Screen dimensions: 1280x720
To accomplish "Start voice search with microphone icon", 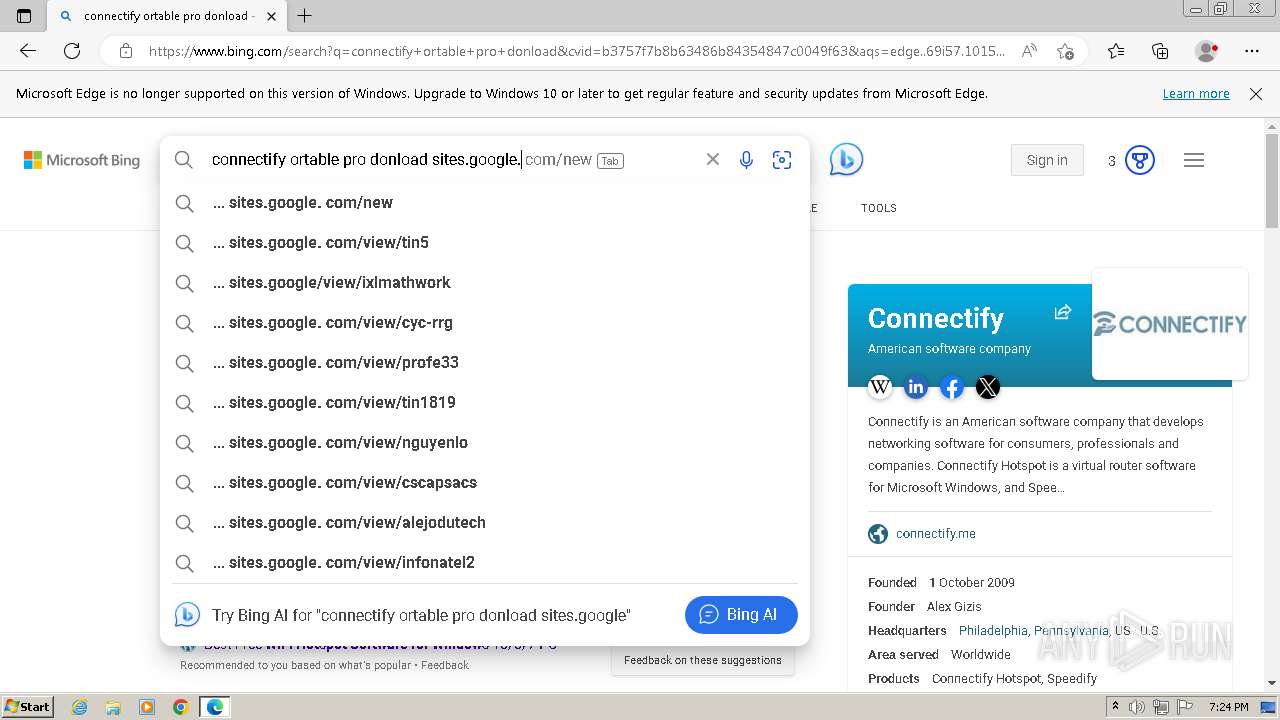I will 746,160.
